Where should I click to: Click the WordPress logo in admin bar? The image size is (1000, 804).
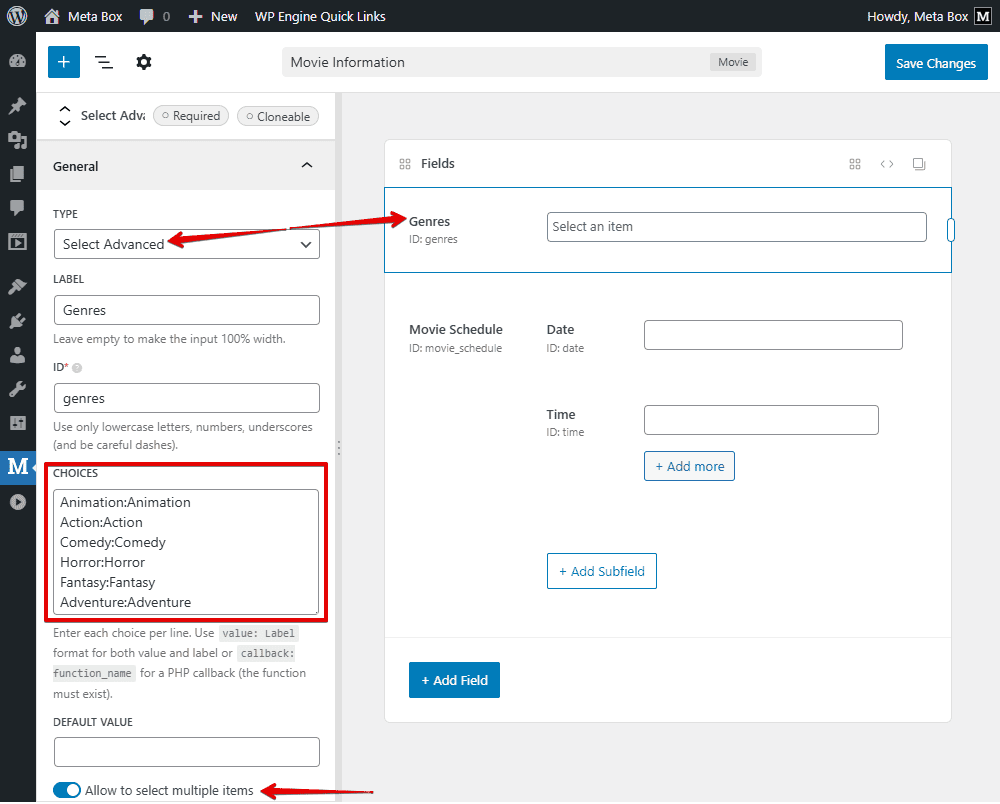pos(17,16)
